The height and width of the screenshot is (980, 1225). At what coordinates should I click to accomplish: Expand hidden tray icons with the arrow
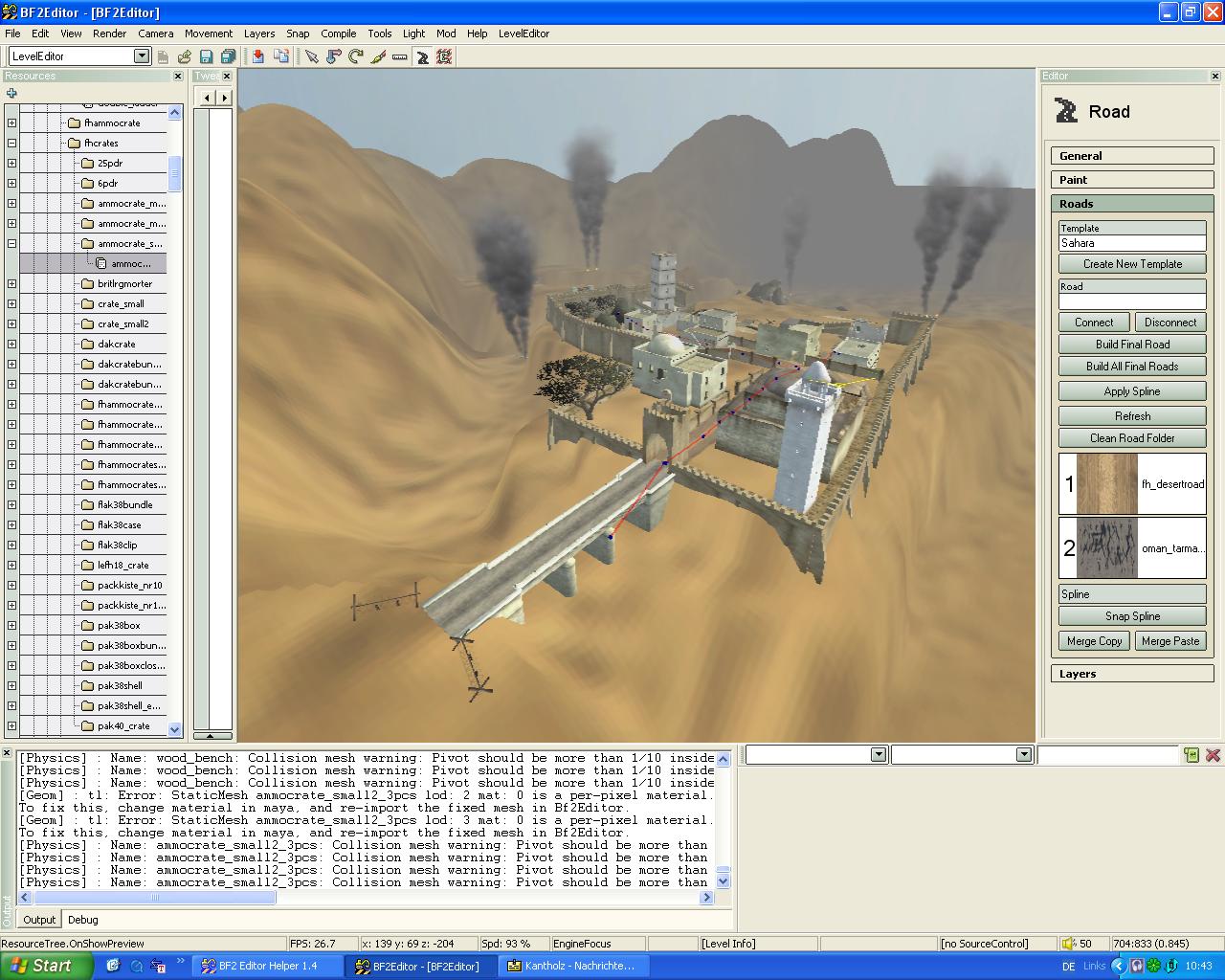[1119, 966]
